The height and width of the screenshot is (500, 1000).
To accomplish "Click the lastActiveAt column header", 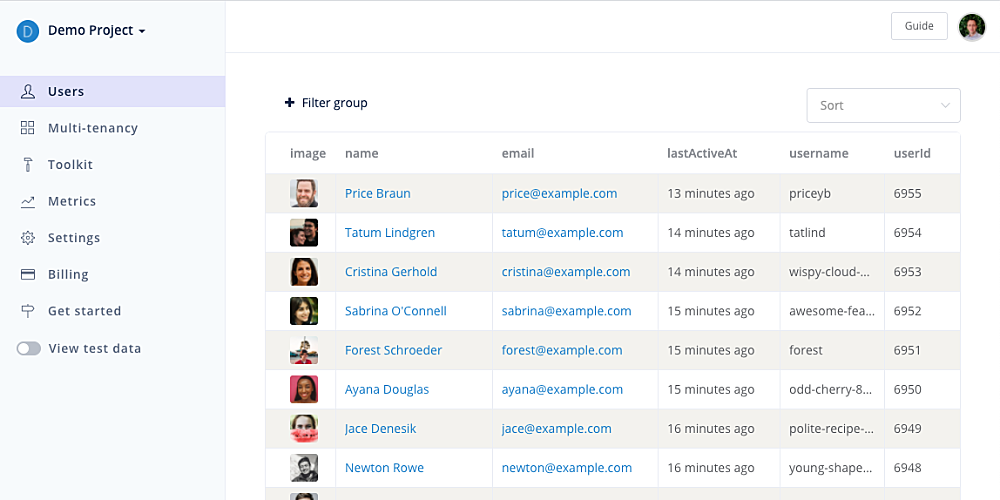I will tap(702, 154).
